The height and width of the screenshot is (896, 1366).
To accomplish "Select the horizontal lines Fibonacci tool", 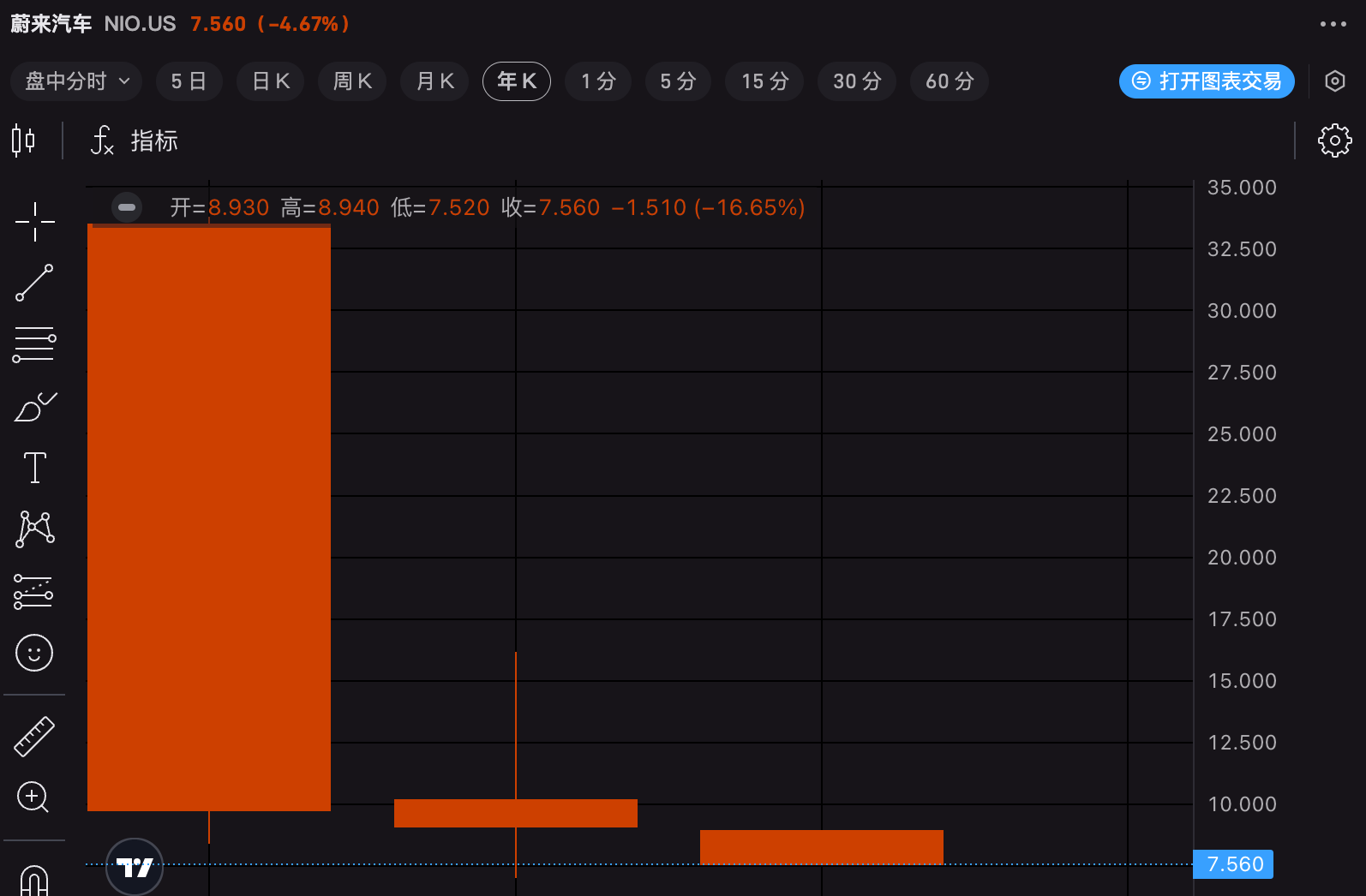I will coord(34,344).
